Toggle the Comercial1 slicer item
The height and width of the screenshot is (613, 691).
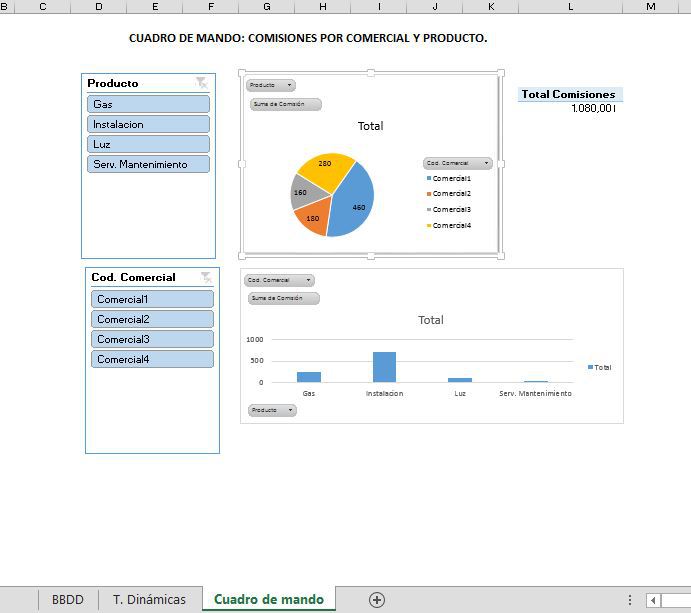152,299
